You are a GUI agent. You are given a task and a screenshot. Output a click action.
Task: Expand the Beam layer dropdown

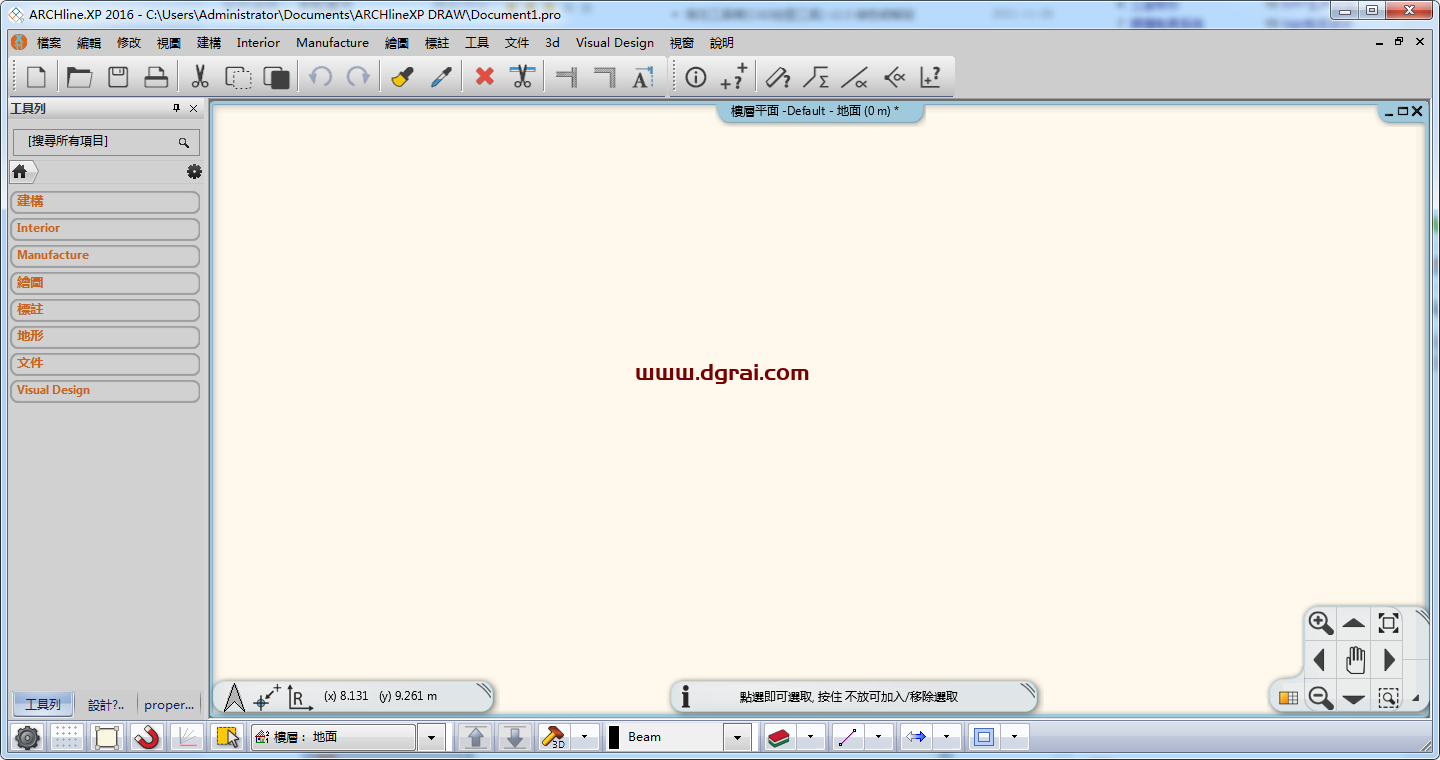tap(737, 737)
